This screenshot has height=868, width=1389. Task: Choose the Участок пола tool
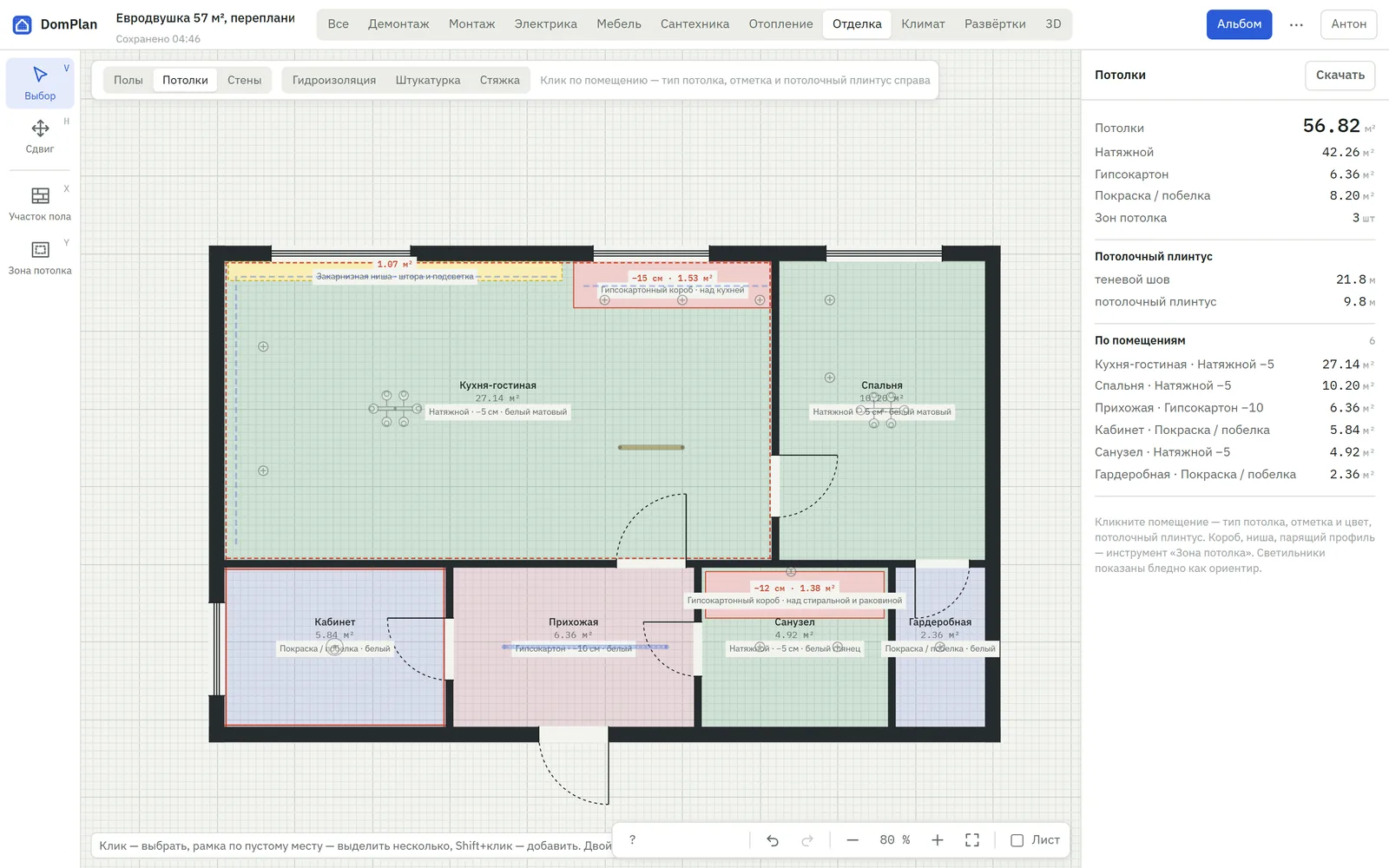[40, 204]
